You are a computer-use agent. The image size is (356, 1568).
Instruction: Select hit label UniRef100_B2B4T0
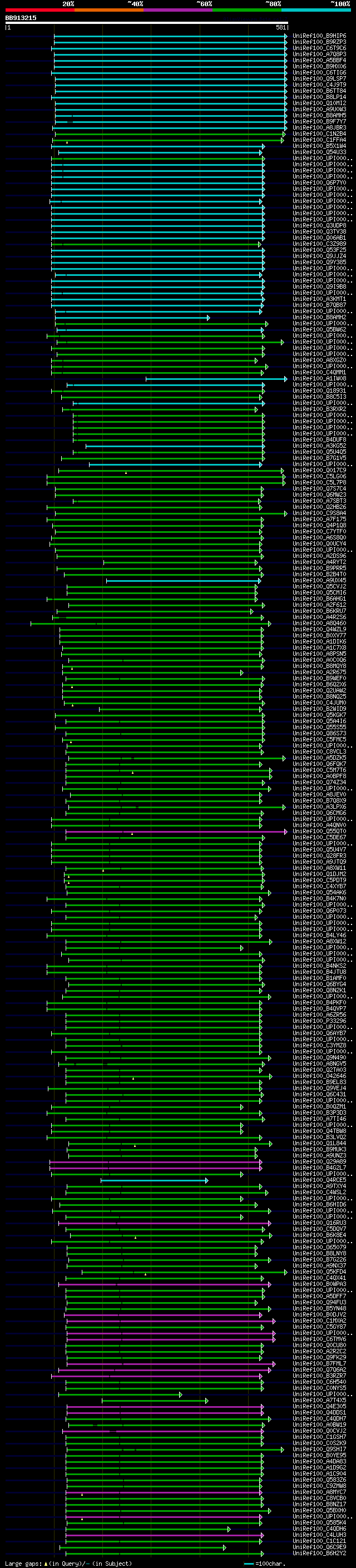[x=319, y=574]
